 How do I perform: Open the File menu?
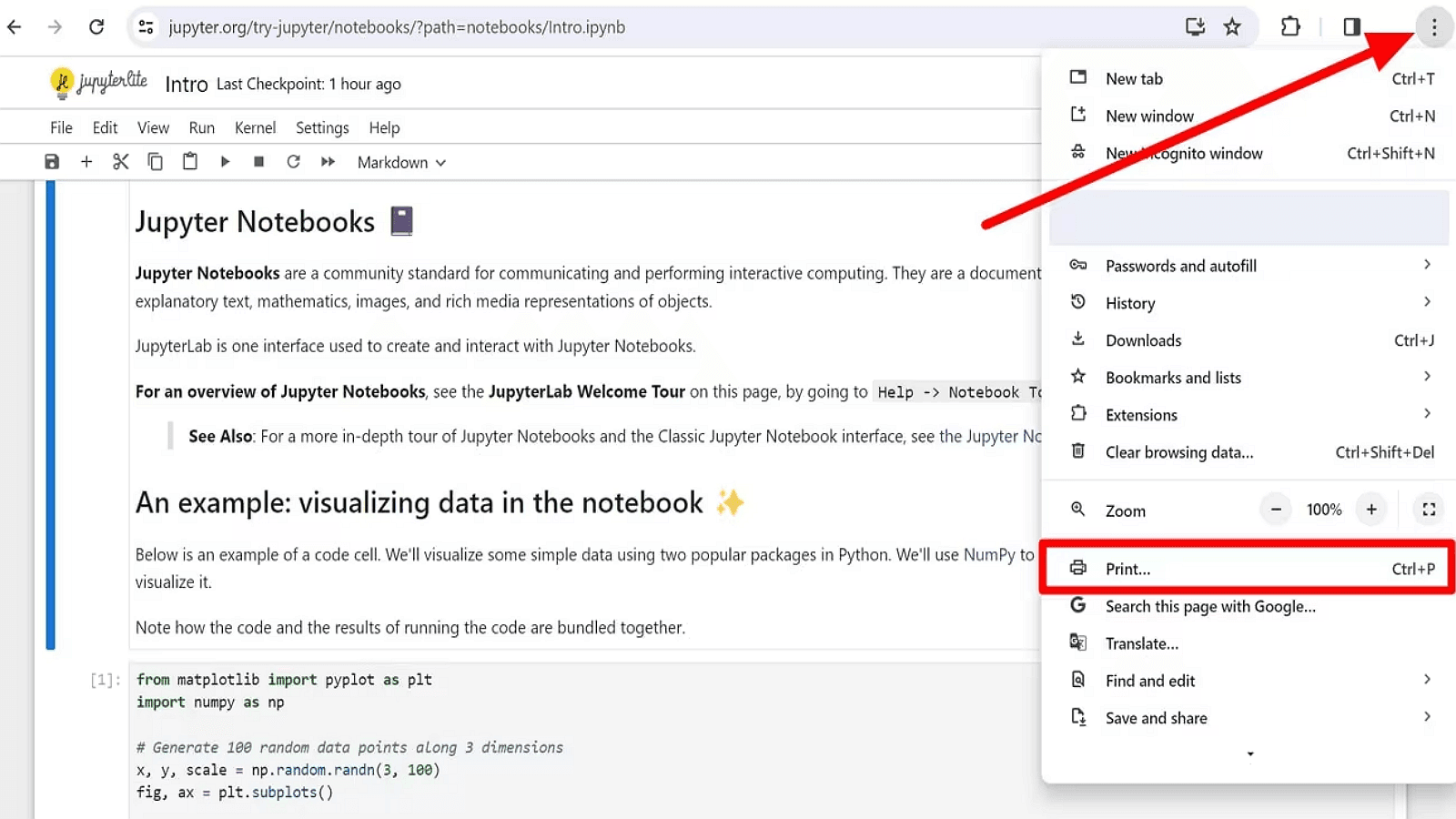[61, 128]
